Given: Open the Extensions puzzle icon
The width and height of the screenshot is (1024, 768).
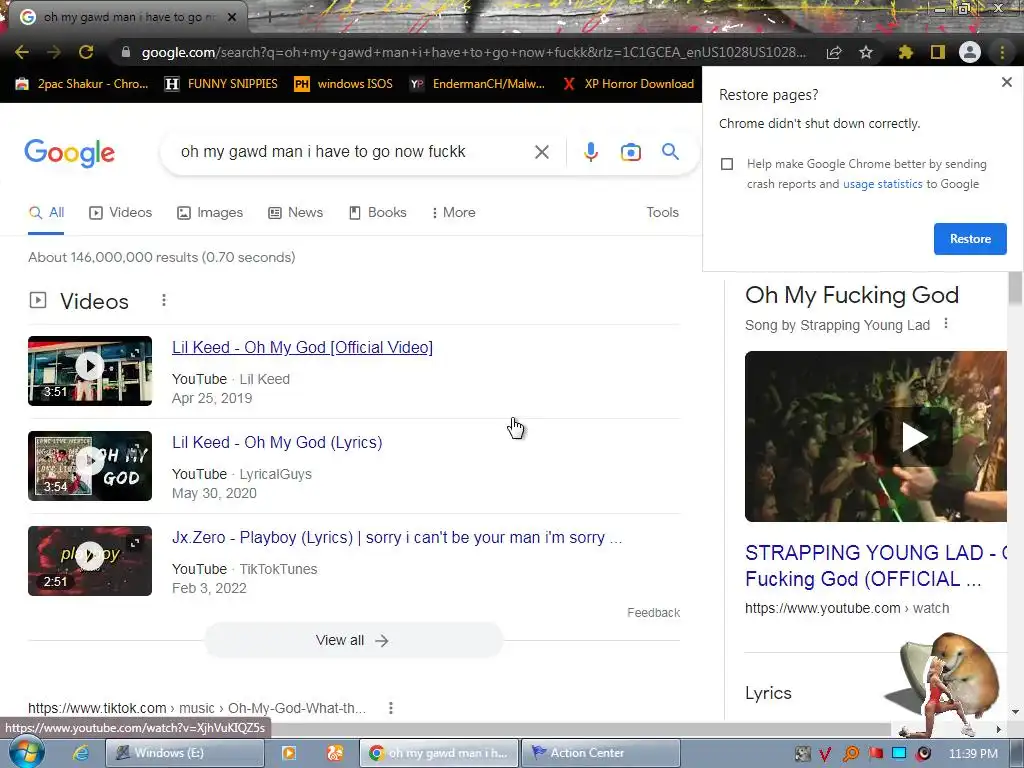Looking at the screenshot, I should click(905, 52).
